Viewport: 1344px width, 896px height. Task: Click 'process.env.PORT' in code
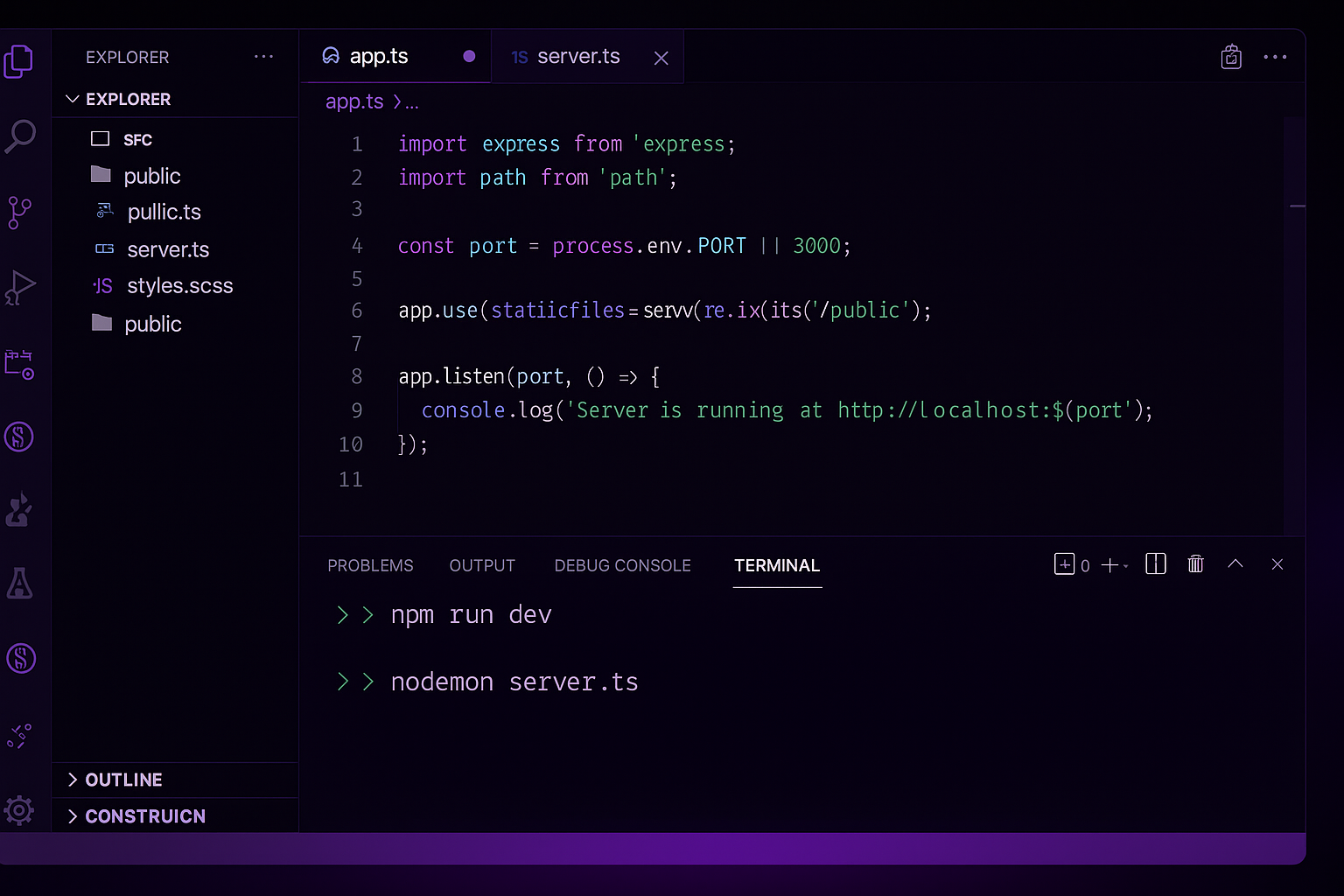tap(649, 246)
